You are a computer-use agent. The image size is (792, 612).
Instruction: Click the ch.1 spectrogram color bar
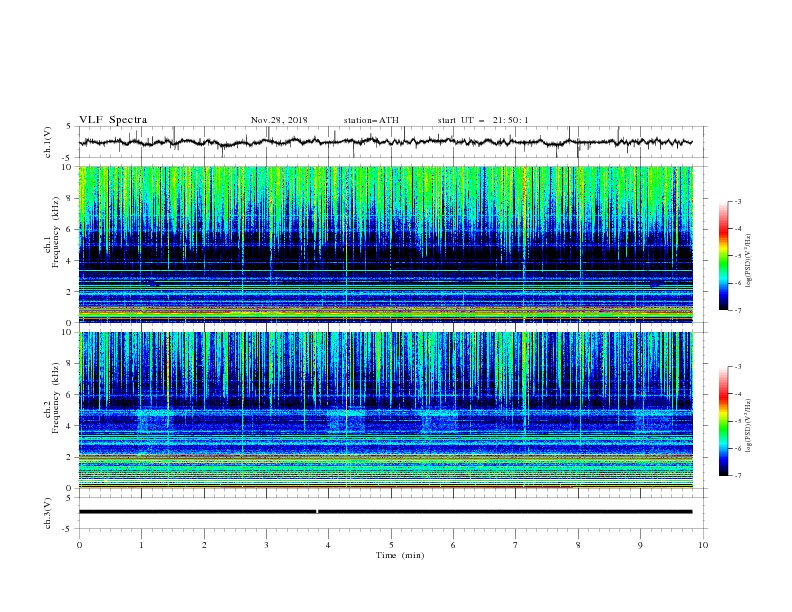(x=723, y=256)
